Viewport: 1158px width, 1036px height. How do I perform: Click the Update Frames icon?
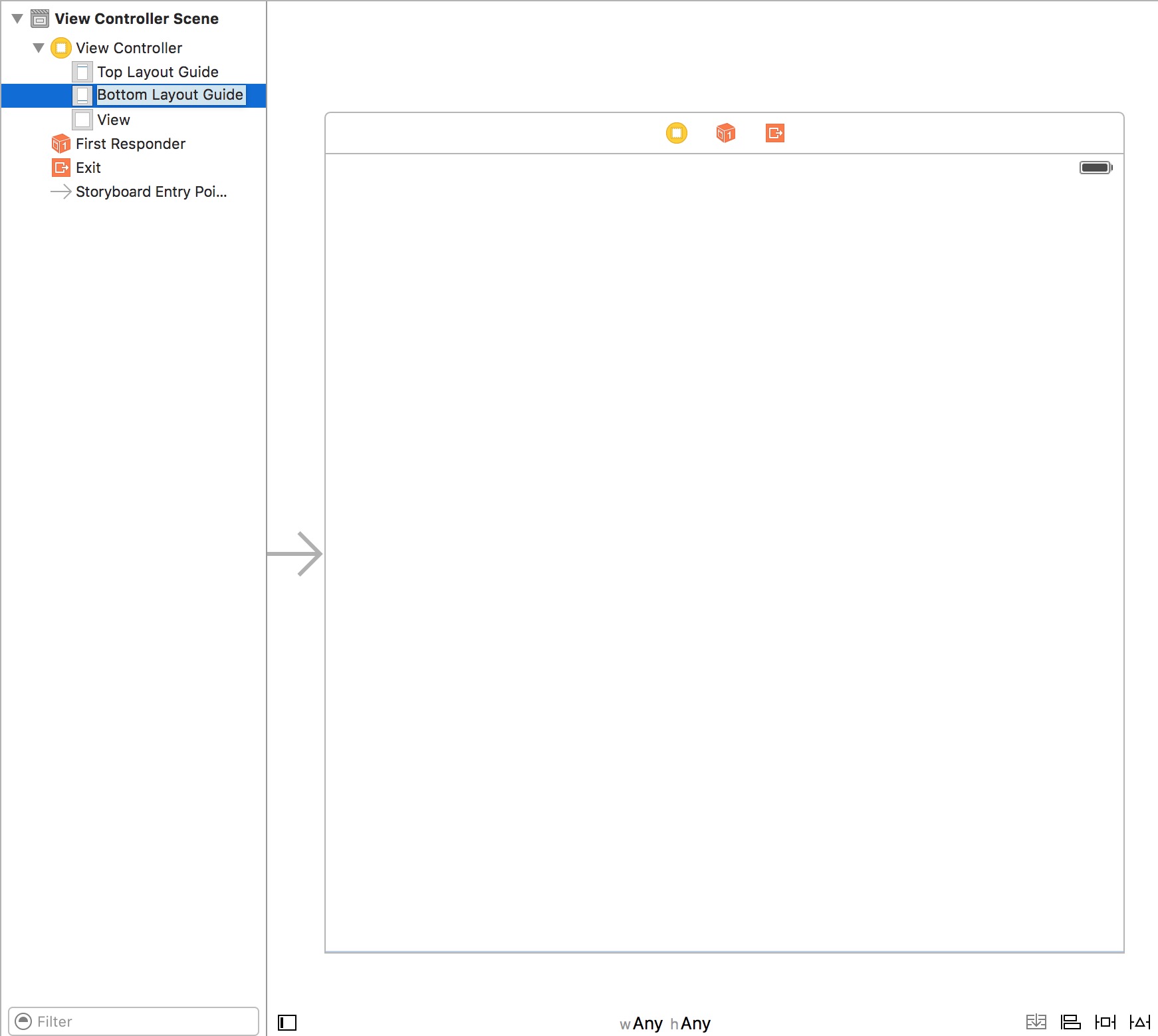coord(1036,1022)
